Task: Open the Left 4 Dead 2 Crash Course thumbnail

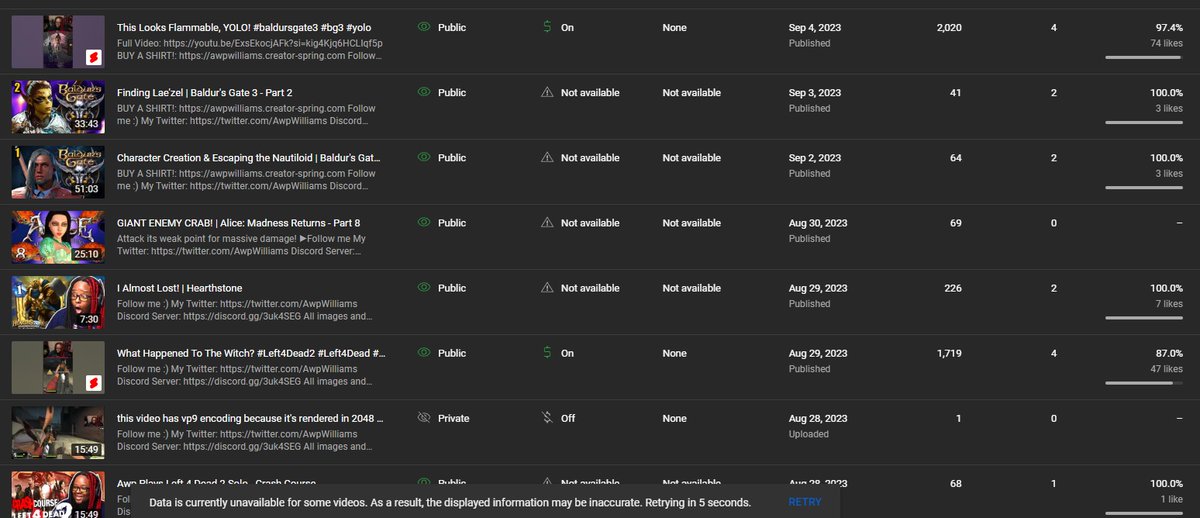Action: pos(58,494)
